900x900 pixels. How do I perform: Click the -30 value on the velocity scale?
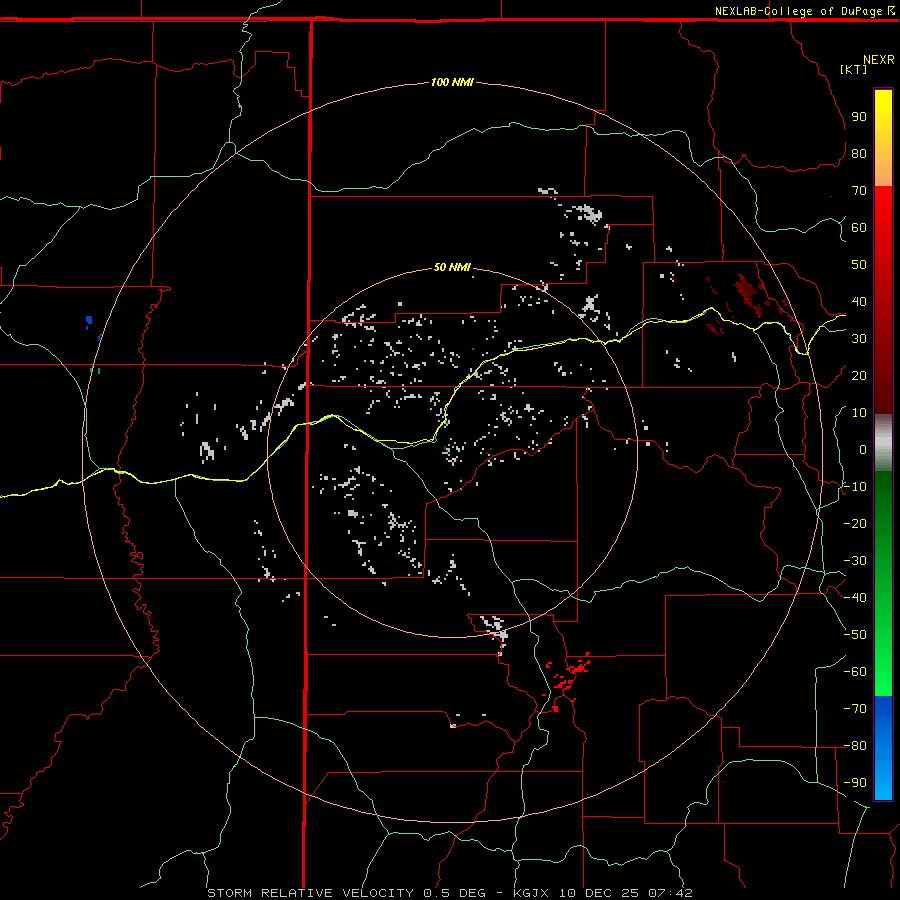[855, 561]
